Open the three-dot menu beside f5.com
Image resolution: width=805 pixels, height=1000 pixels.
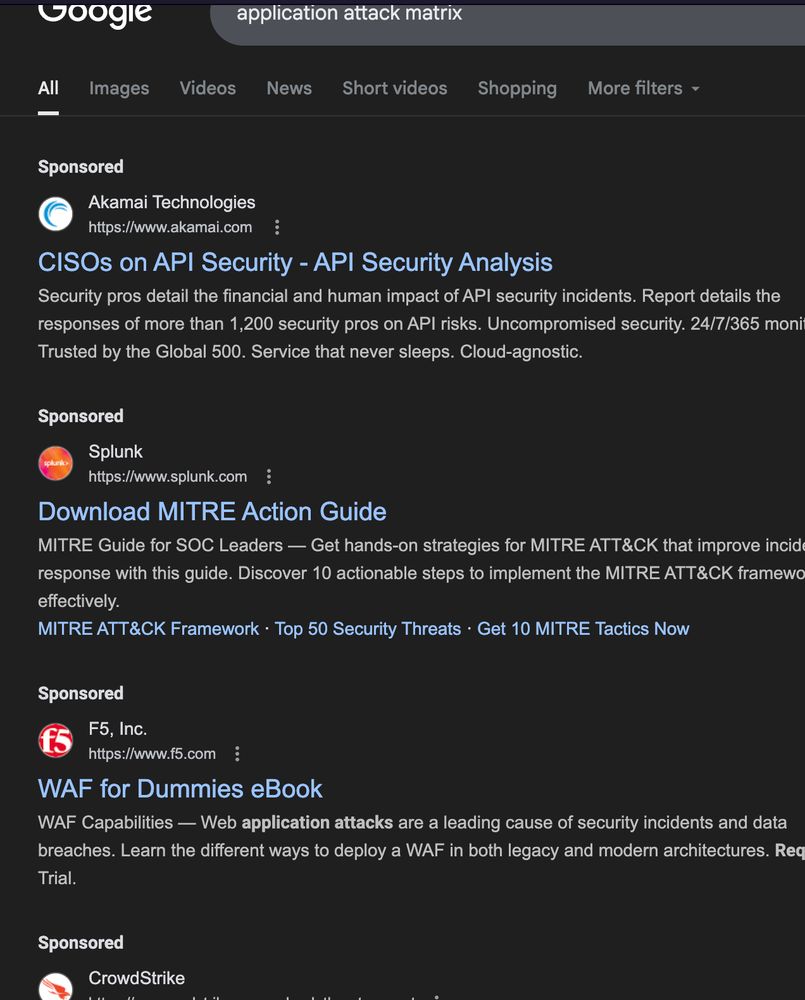point(237,754)
